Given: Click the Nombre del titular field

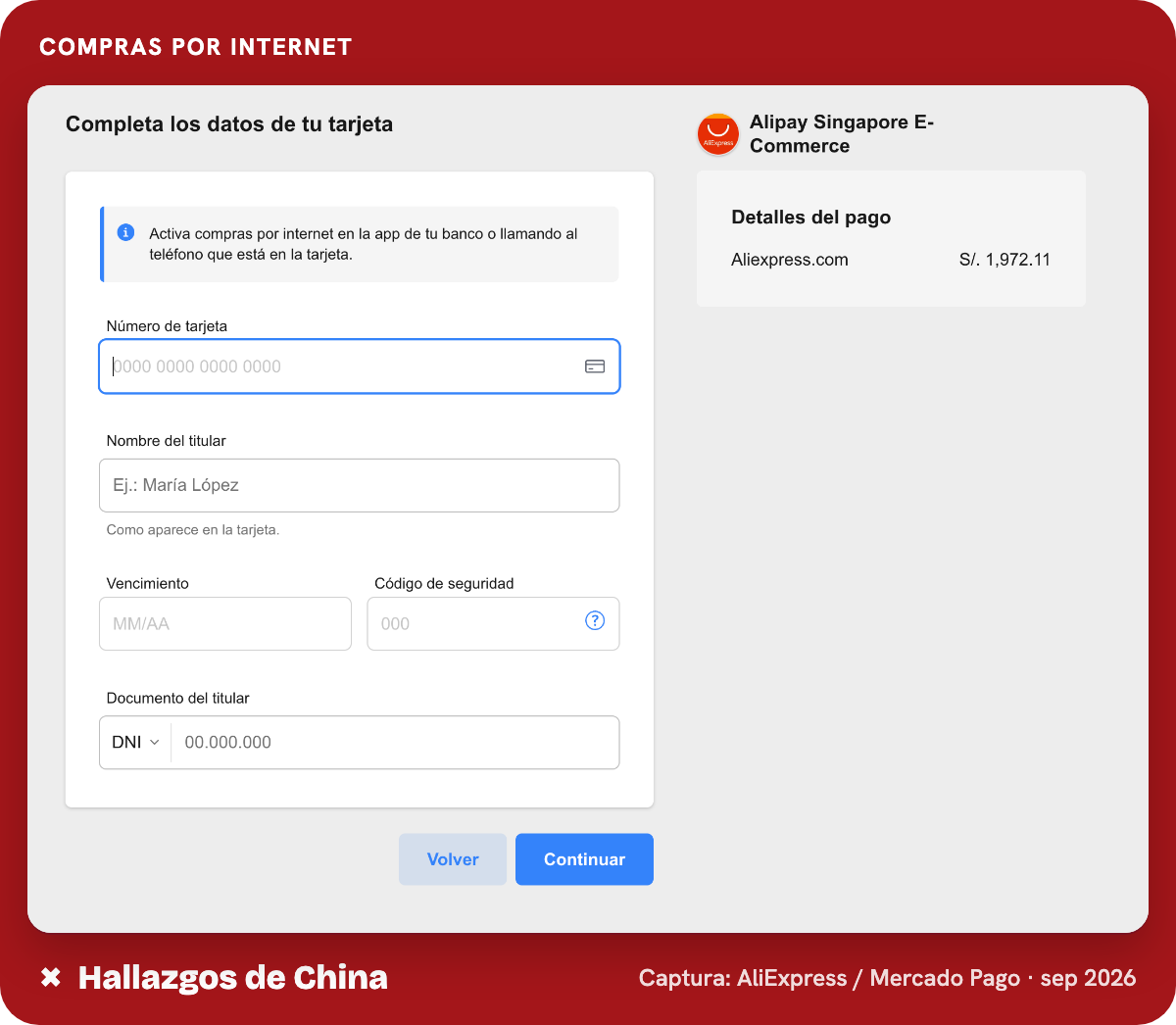Looking at the screenshot, I should click(360, 485).
